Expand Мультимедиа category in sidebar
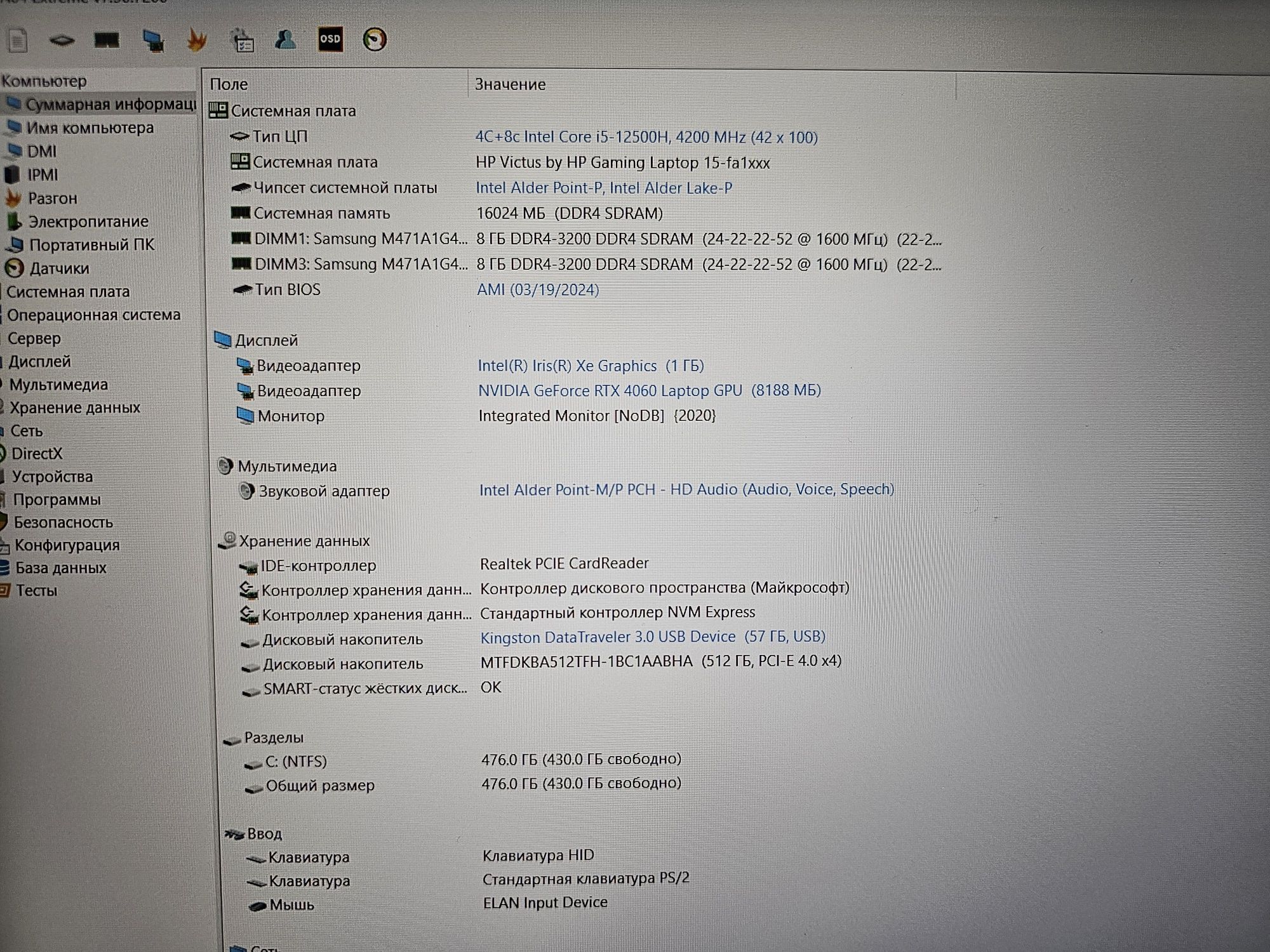 point(57,385)
